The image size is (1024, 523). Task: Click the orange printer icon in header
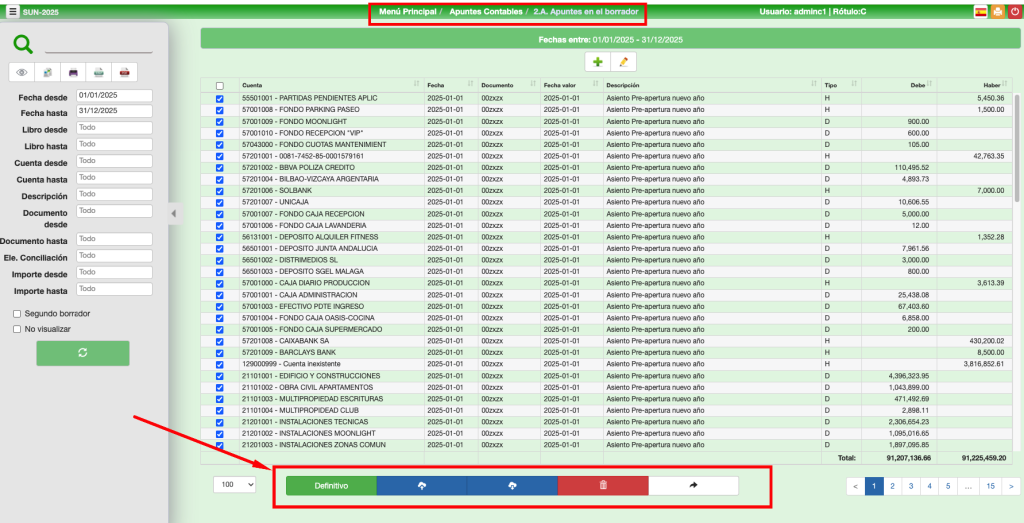point(998,12)
